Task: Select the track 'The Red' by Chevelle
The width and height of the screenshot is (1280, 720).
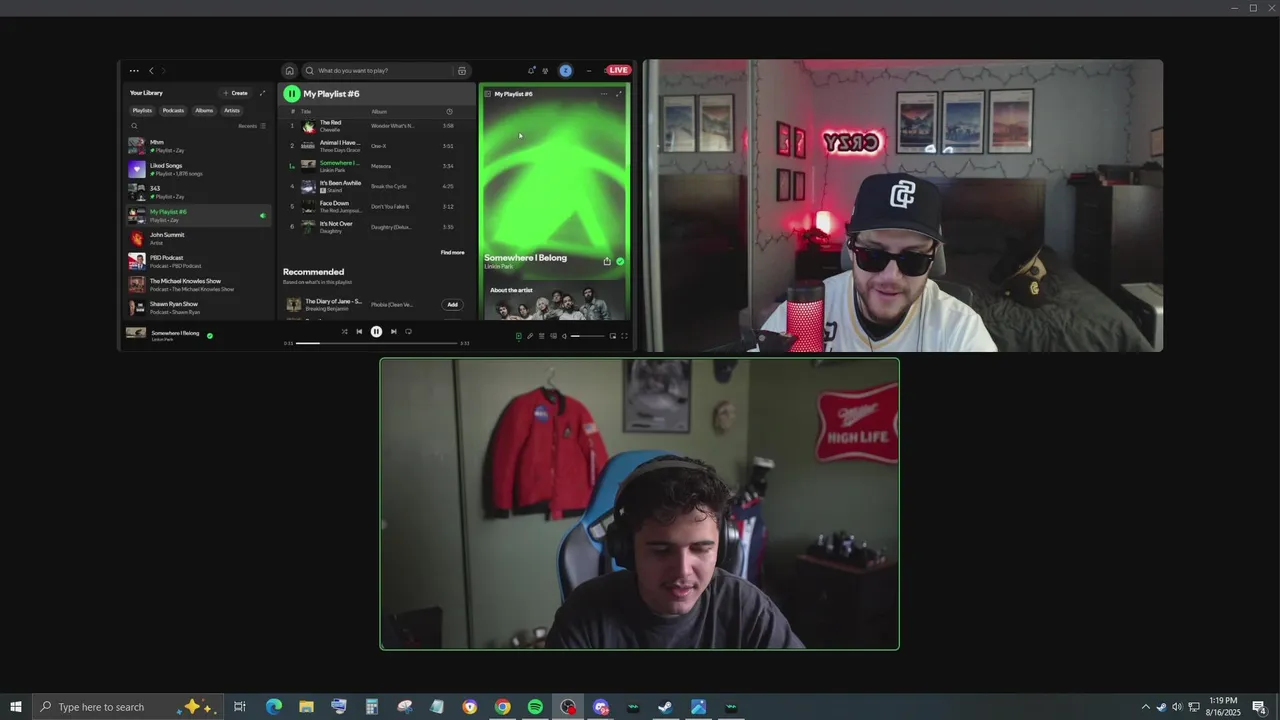Action: [376, 126]
